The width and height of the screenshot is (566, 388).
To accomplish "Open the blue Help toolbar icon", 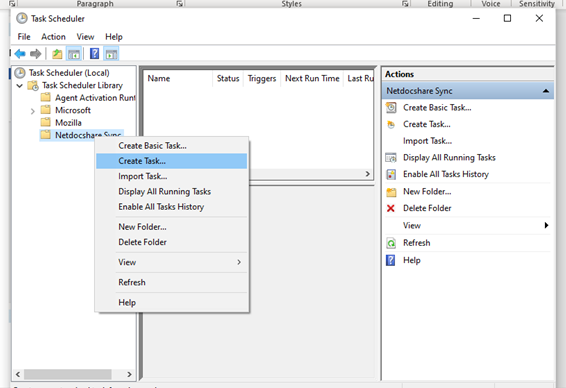I will point(94,54).
